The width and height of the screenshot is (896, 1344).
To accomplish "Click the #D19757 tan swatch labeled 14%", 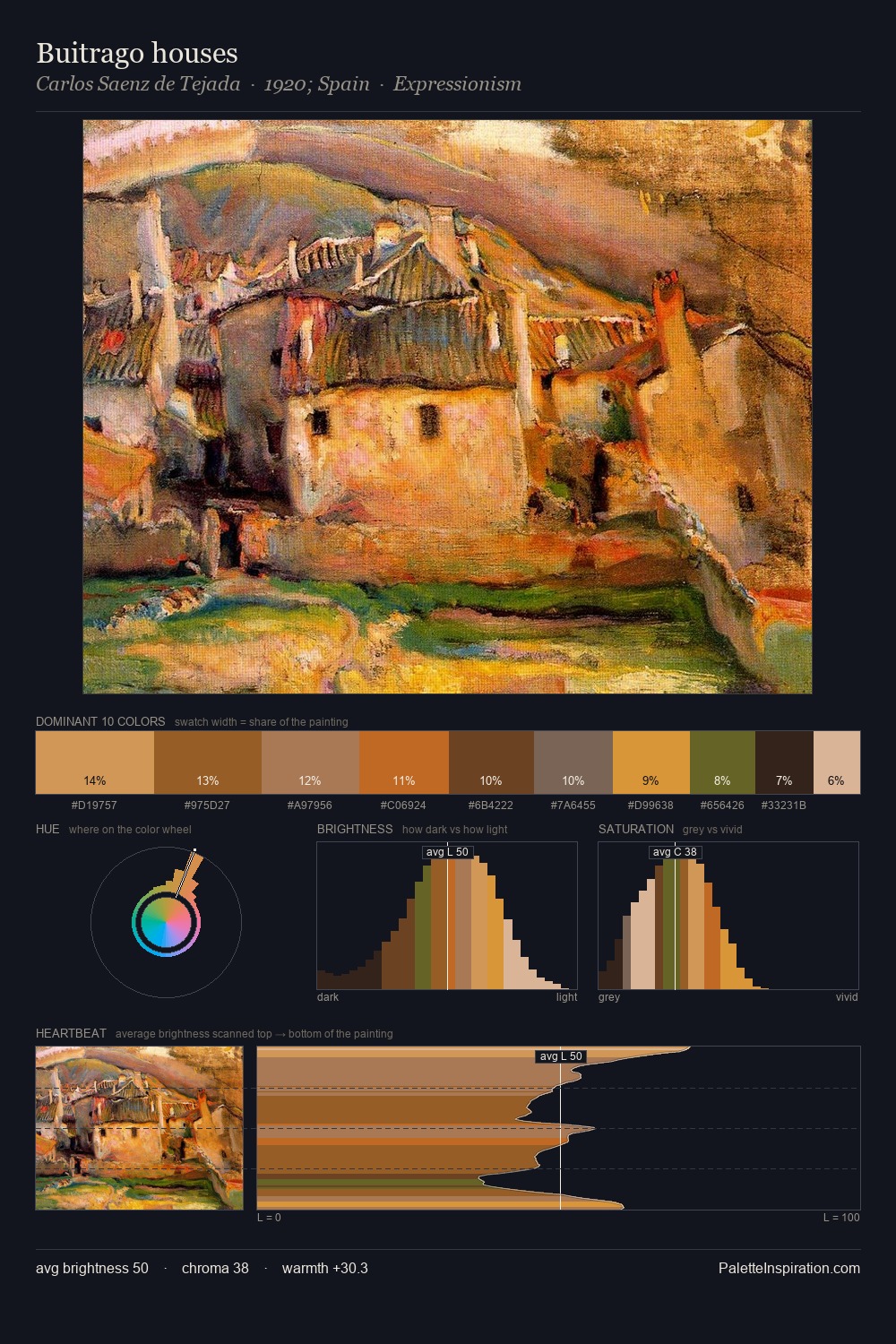I will pyautogui.click(x=95, y=762).
